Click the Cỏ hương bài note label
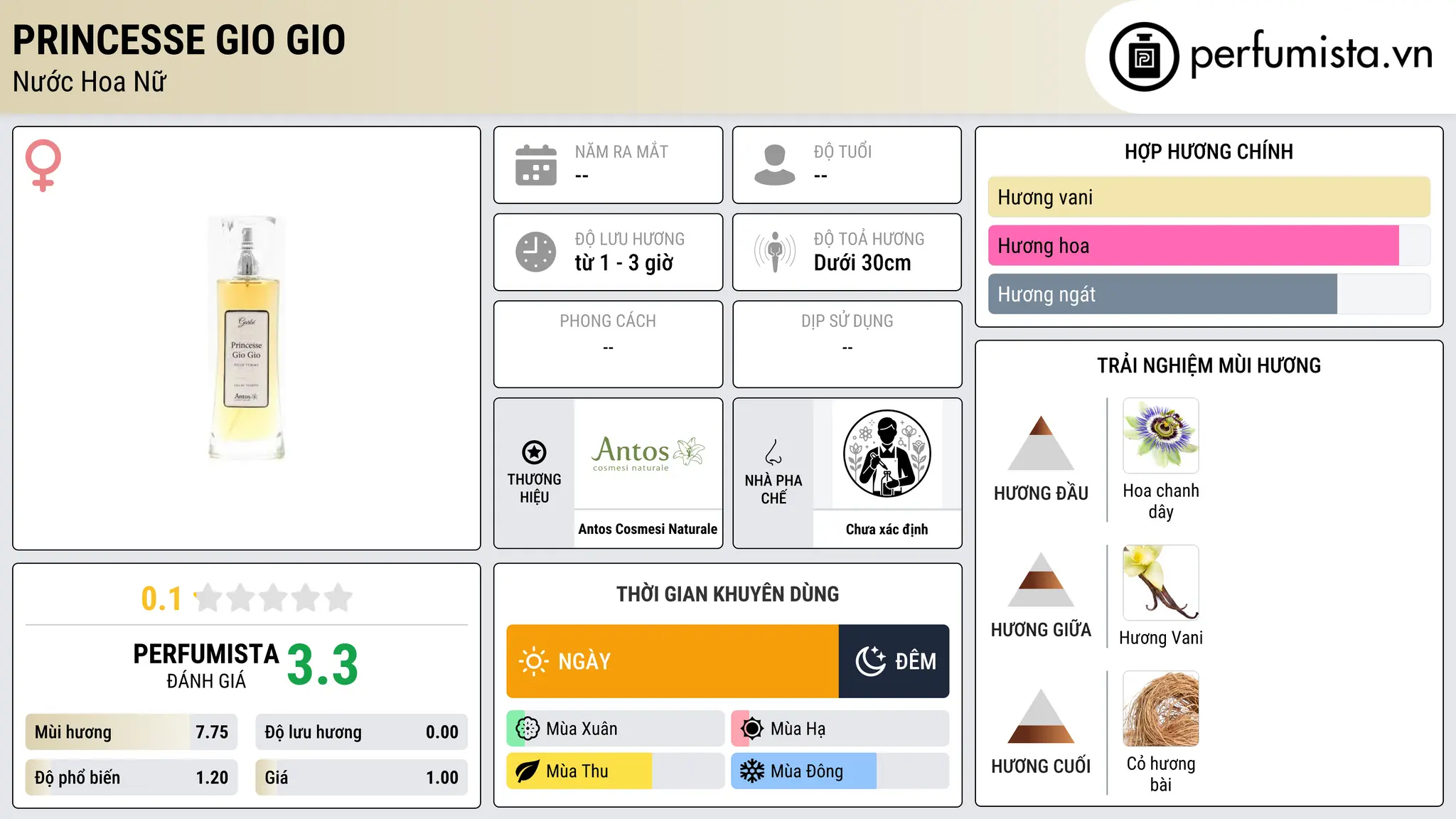Viewport: 1456px width, 819px height. pyautogui.click(x=1161, y=774)
